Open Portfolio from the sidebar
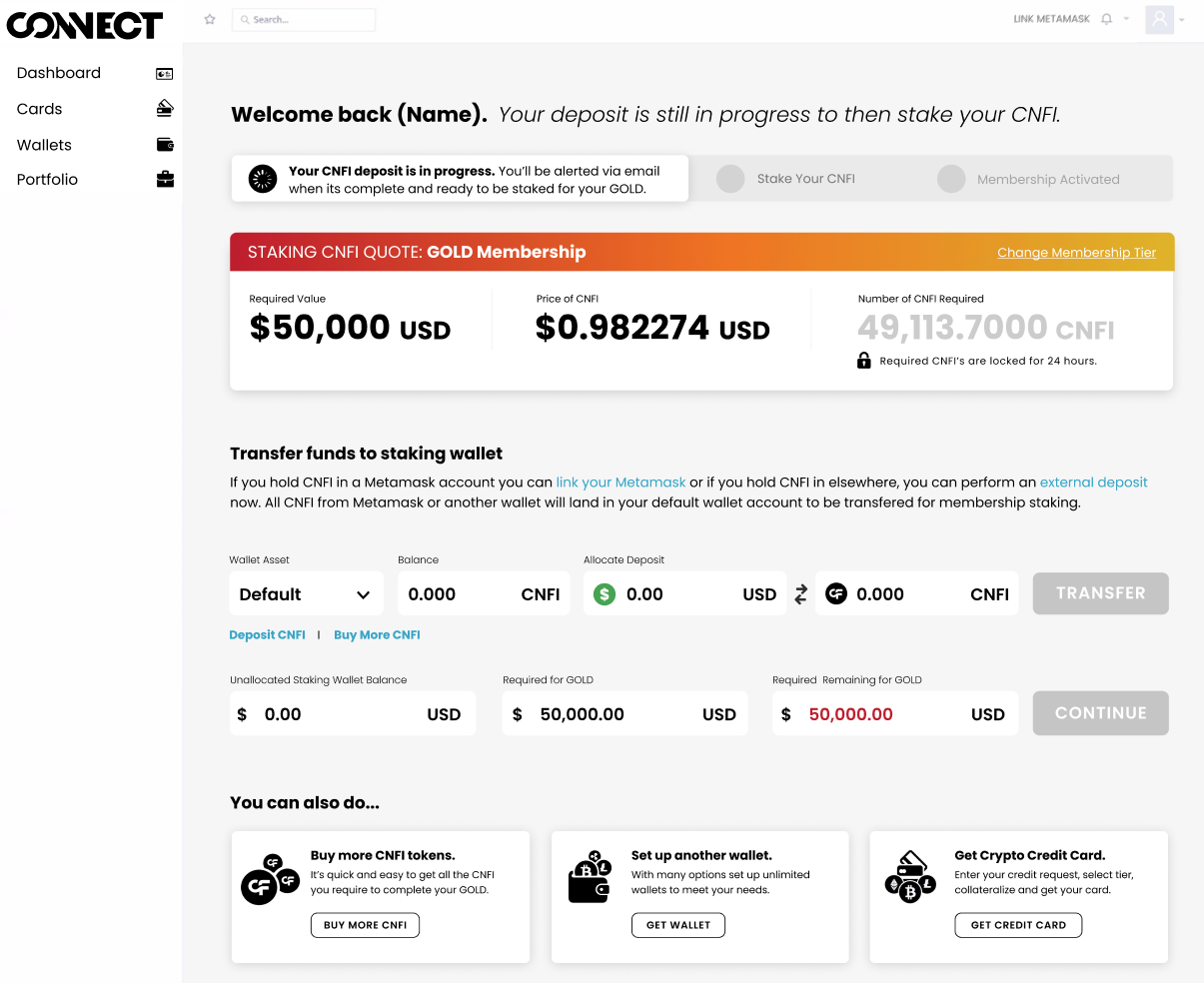 pyautogui.click(x=47, y=180)
